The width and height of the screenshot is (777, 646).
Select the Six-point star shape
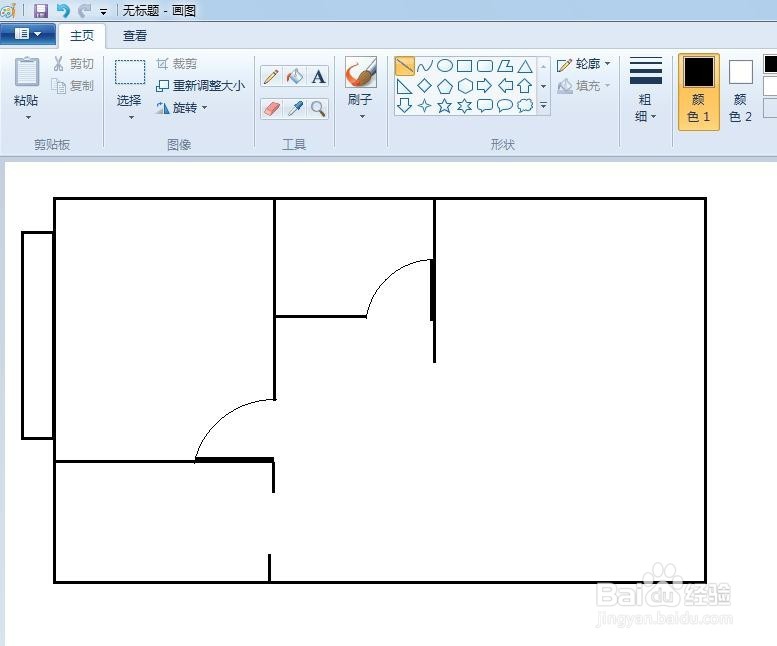(465, 106)
